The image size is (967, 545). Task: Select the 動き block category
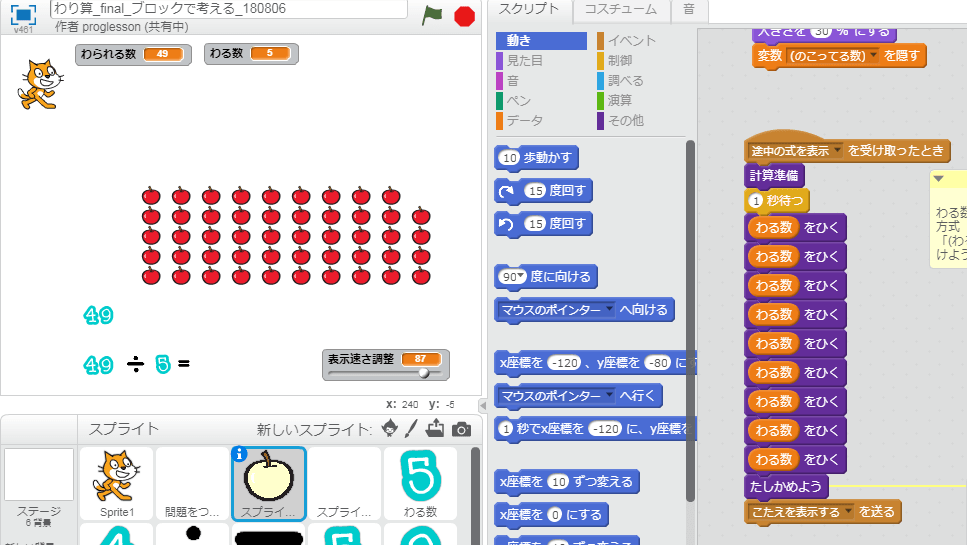point(541,41)
